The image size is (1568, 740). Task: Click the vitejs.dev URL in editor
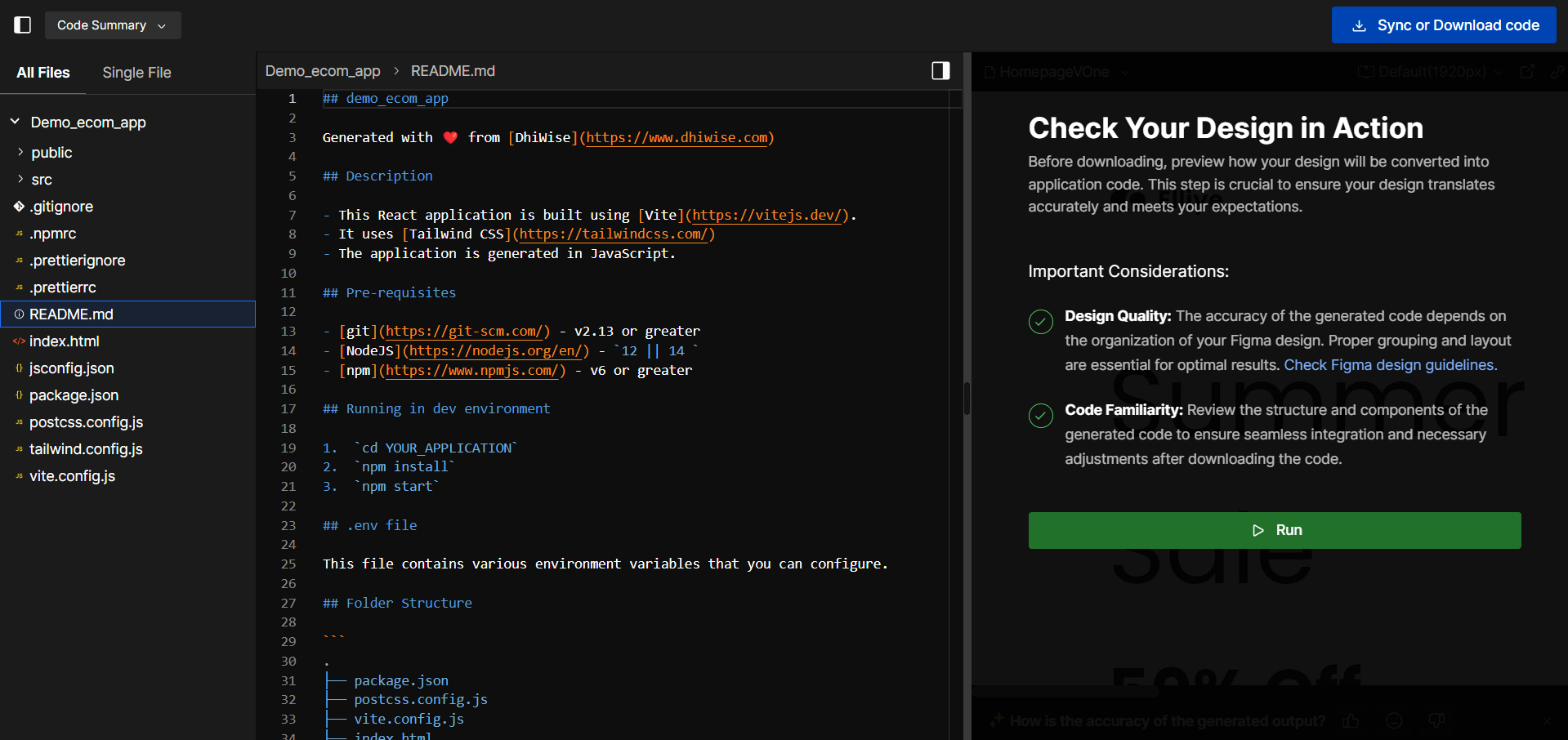click(767, 215)
